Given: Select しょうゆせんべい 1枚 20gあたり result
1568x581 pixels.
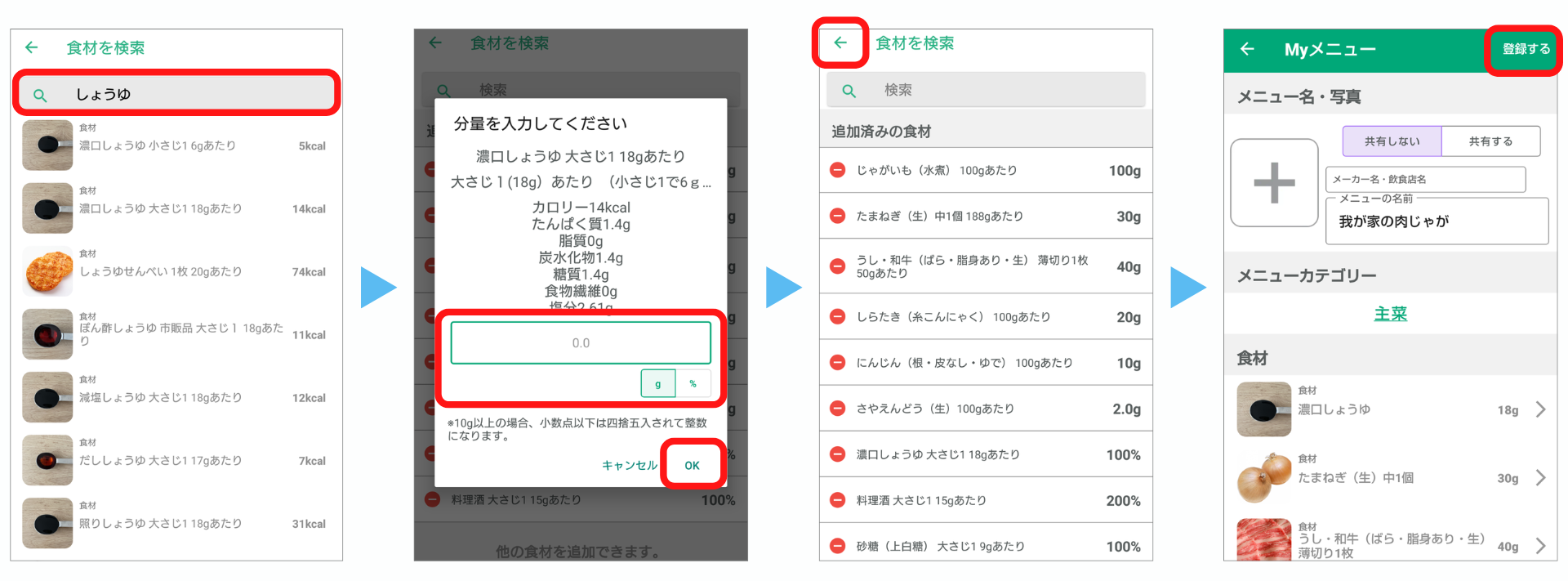Looking at the screenshot, I should (x=176, y=271).
